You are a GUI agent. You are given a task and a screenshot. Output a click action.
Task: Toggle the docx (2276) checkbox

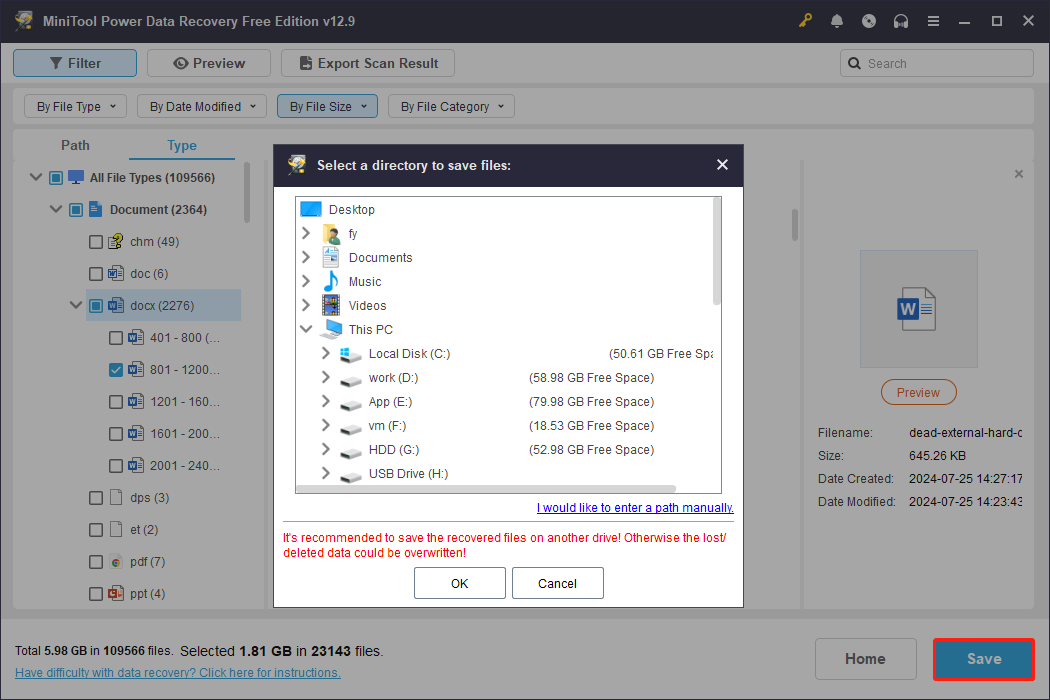tap(96, 305)
